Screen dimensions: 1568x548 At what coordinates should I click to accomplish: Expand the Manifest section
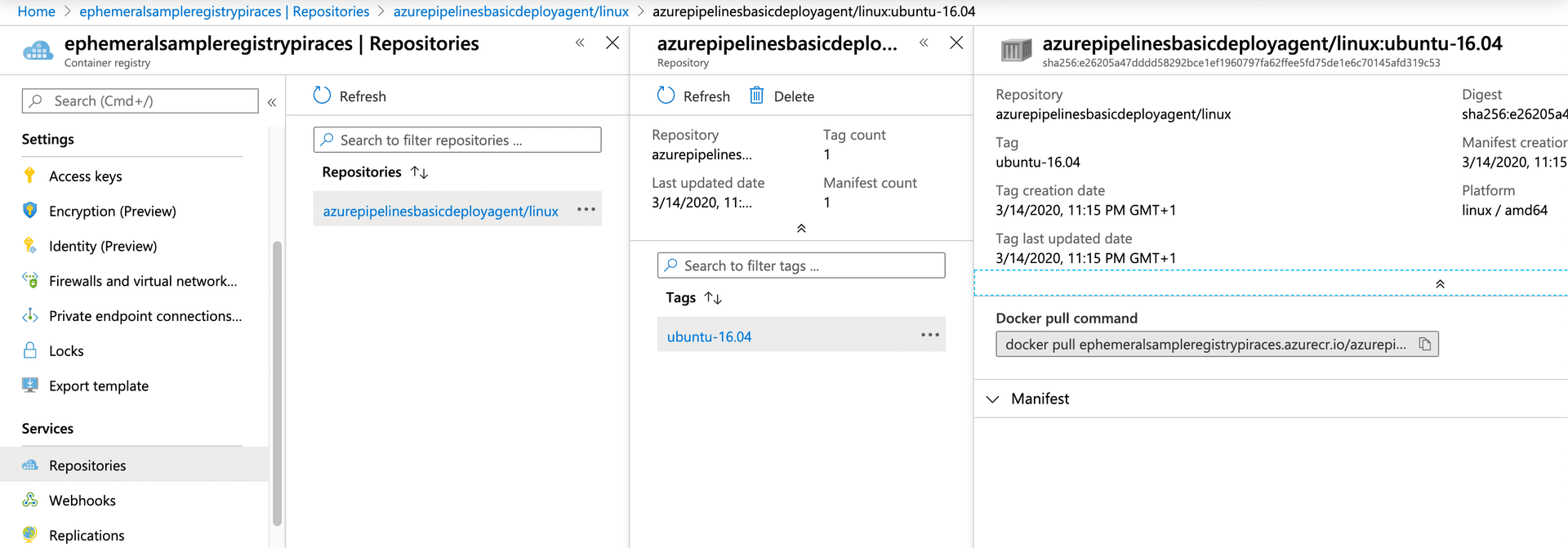coord(993,399)
